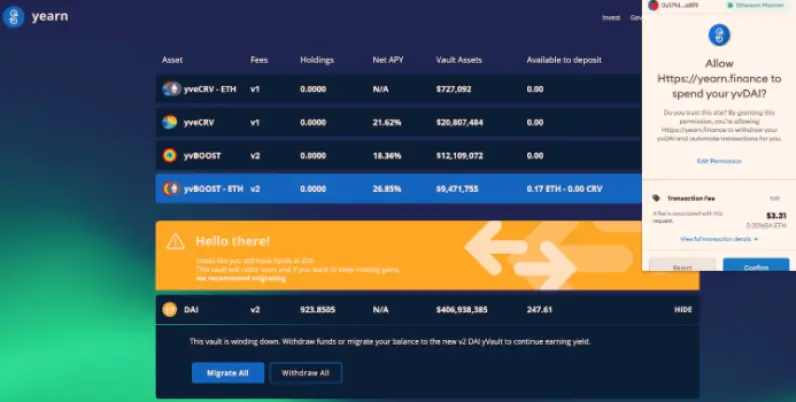The width and height of the screenshot is (796, 402).
Task: Collapse the DAI vault with HIDE
Action: click(683, 310)
